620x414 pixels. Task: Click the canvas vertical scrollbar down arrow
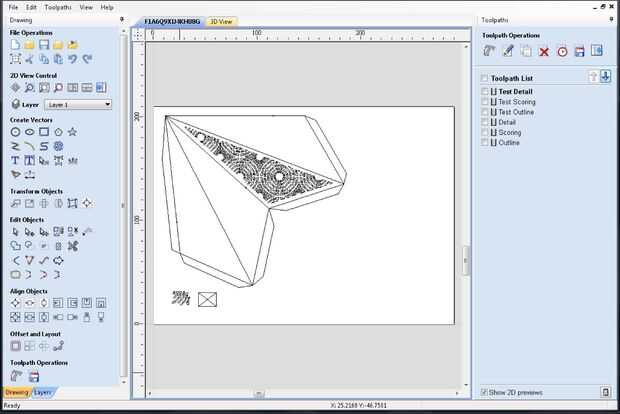pyautogui.click(x=466, y=384)
